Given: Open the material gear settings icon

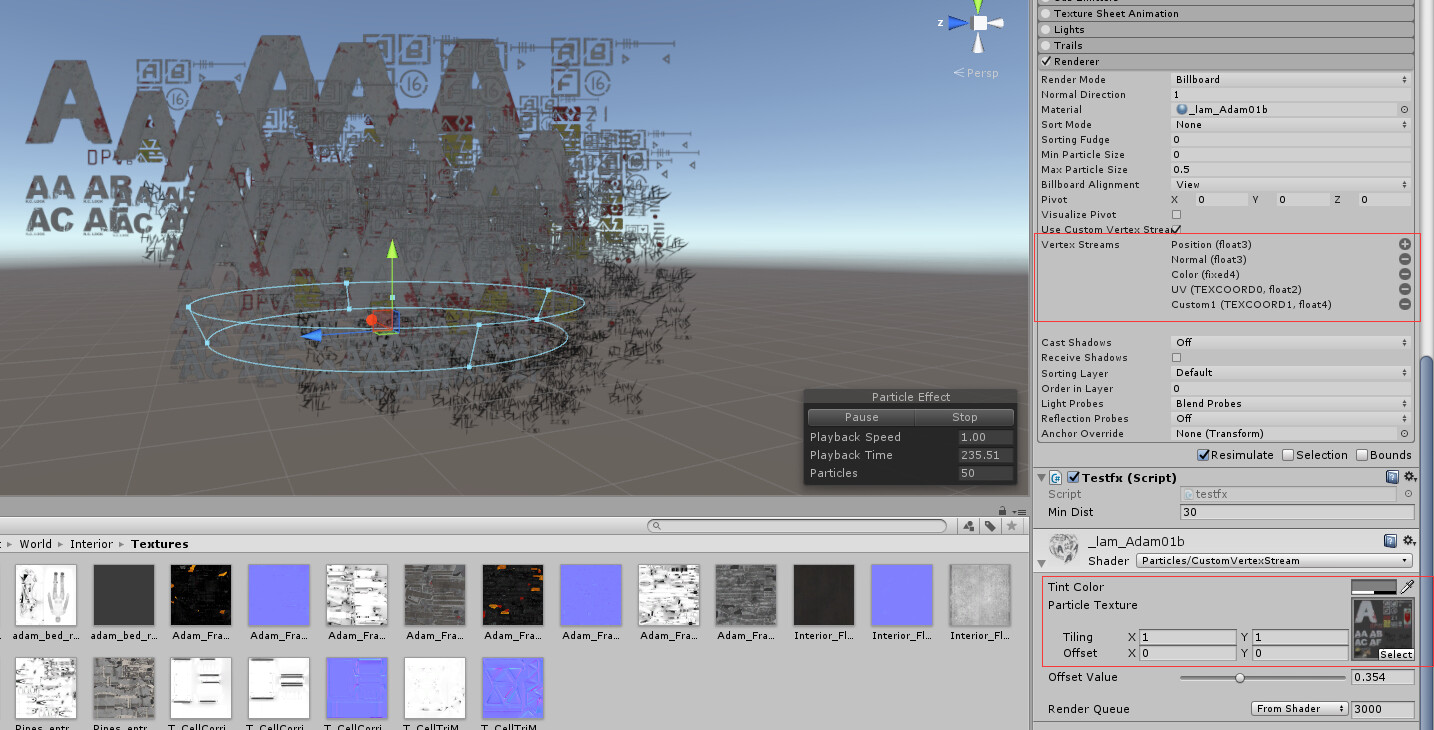Looking at the screenshot, I should point(1410,540).
